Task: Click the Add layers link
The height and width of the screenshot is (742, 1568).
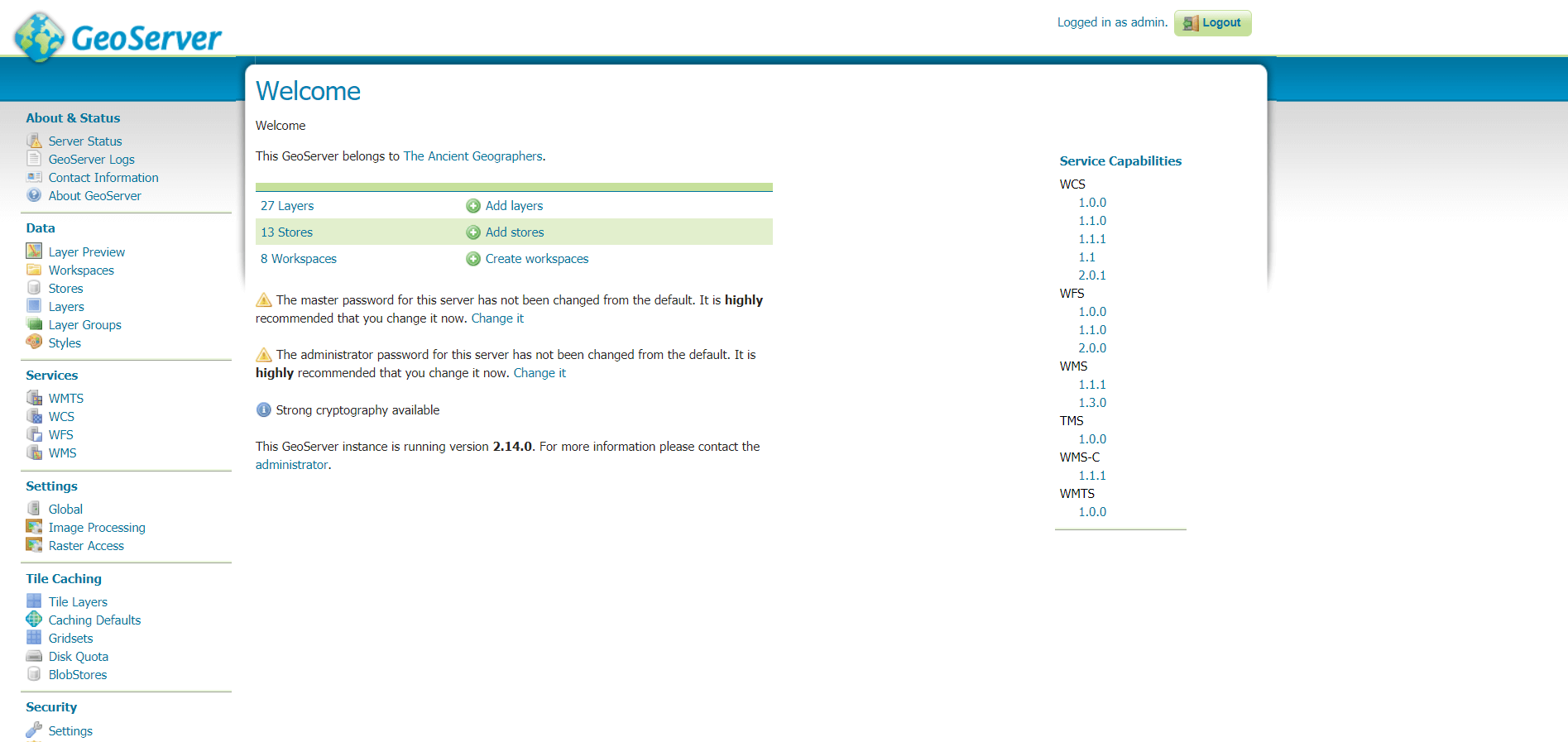Action: [x=514, y=206]
